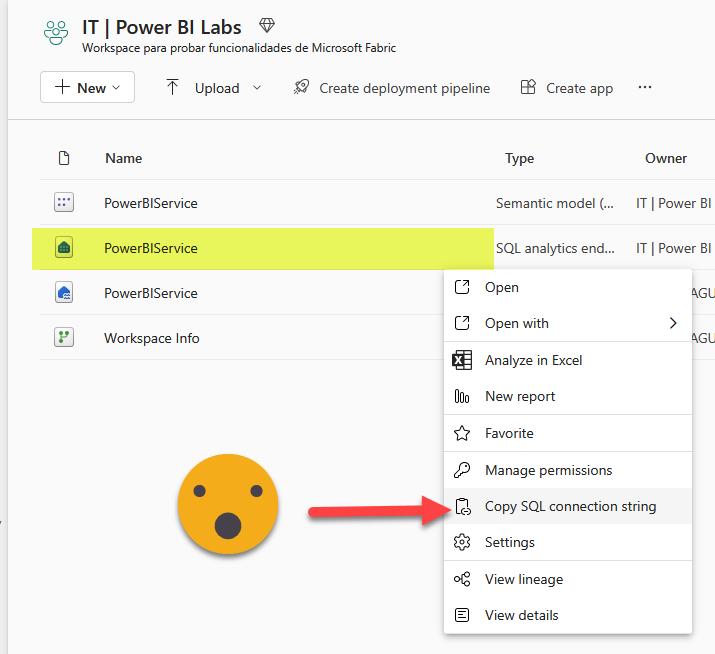Choose Copy SQL connection string
Screen dimensions: 715x654
coord(570,506)
